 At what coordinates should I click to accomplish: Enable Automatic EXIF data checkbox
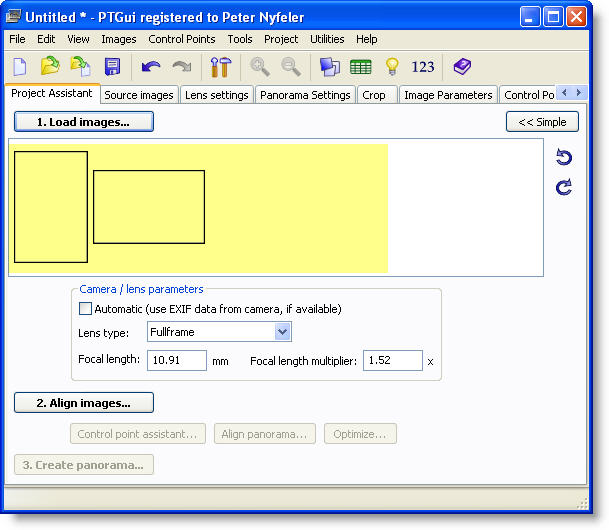pyautogui.click(x=85, y=309)
